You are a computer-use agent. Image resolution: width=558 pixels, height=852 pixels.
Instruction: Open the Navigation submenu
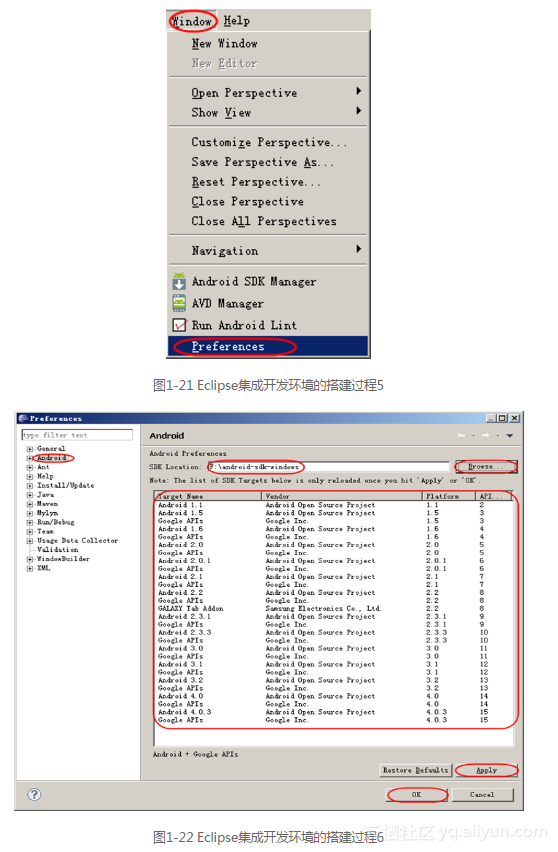point(224,250)
